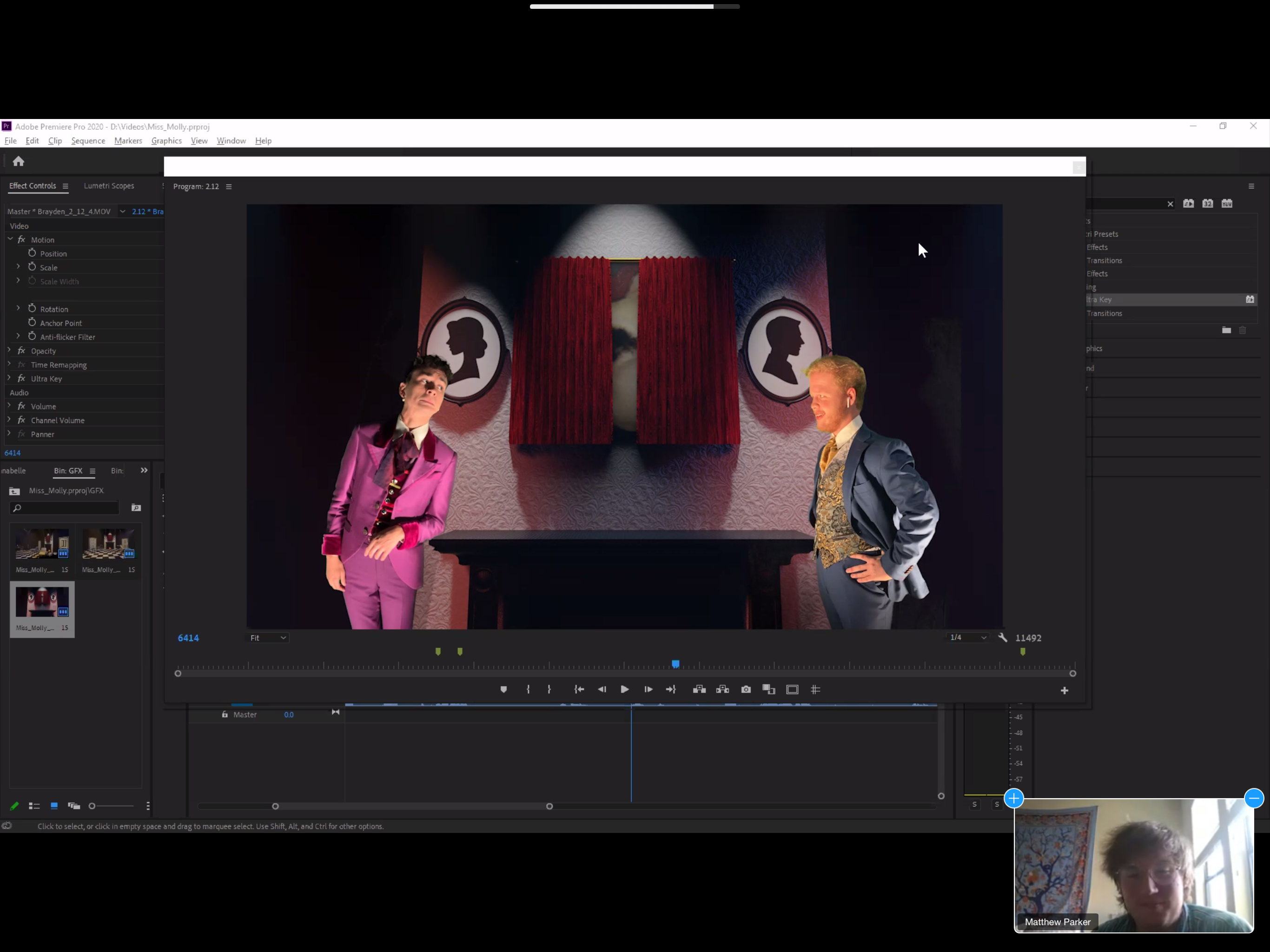Click the Lift button
The image size is (1270, 952).
pos(699,690)
